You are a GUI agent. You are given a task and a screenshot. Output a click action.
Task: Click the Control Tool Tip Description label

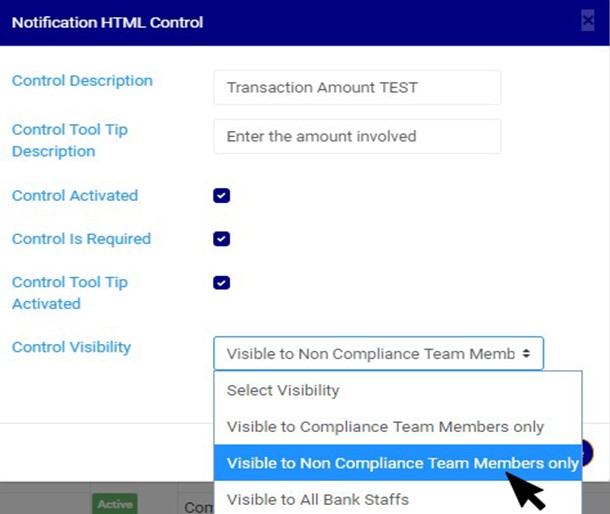(x=70, y=140)
